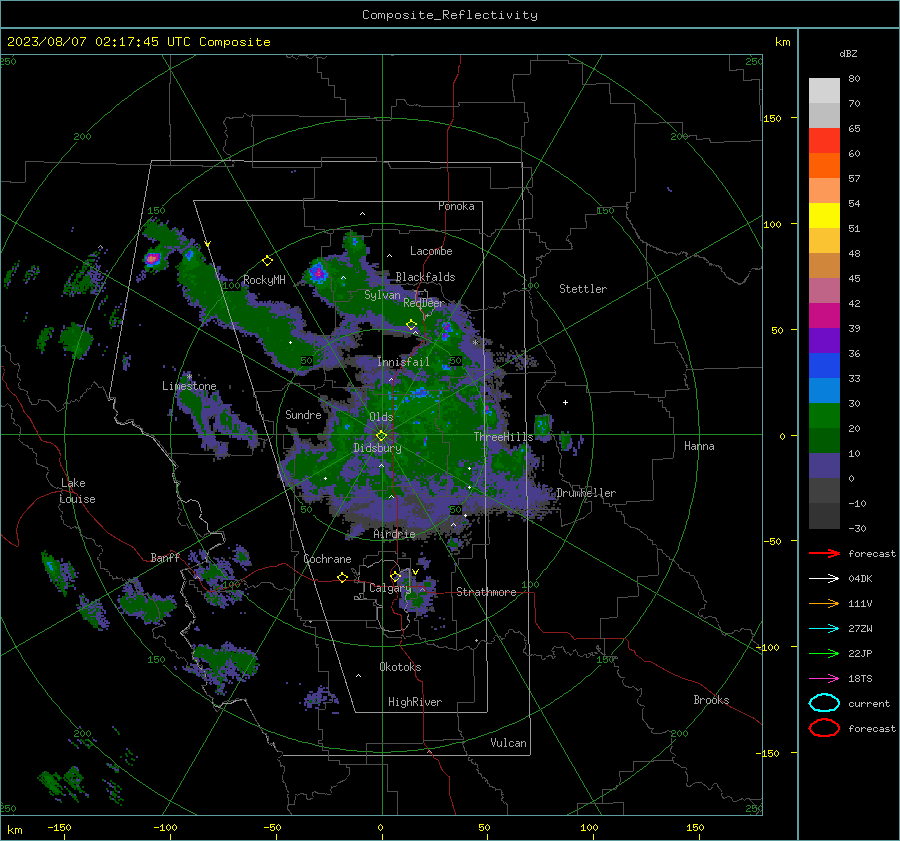
Task: Click the green 22JP arrow legend icon
Action: point(824,653)
